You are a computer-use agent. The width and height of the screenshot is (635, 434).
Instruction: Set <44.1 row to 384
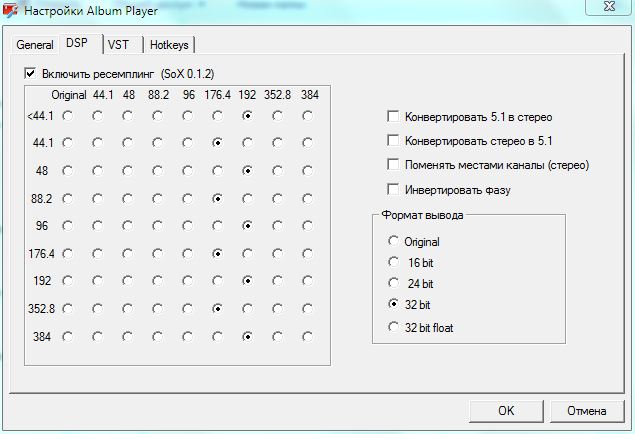point(307,116)
